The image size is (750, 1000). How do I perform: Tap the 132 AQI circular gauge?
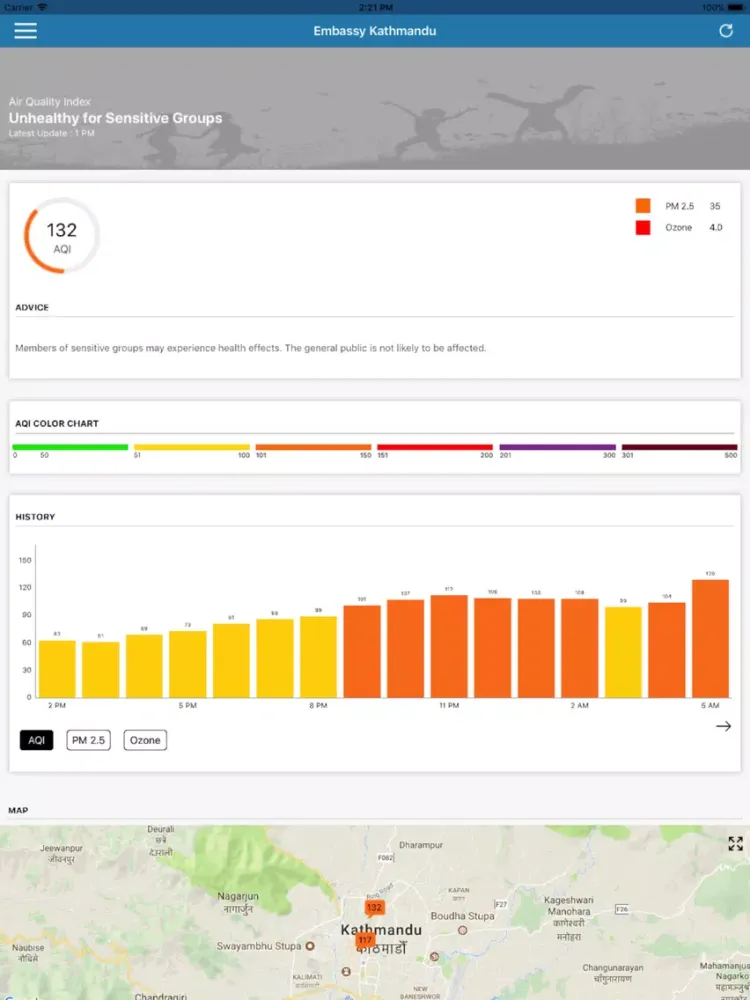coord(62,235)
